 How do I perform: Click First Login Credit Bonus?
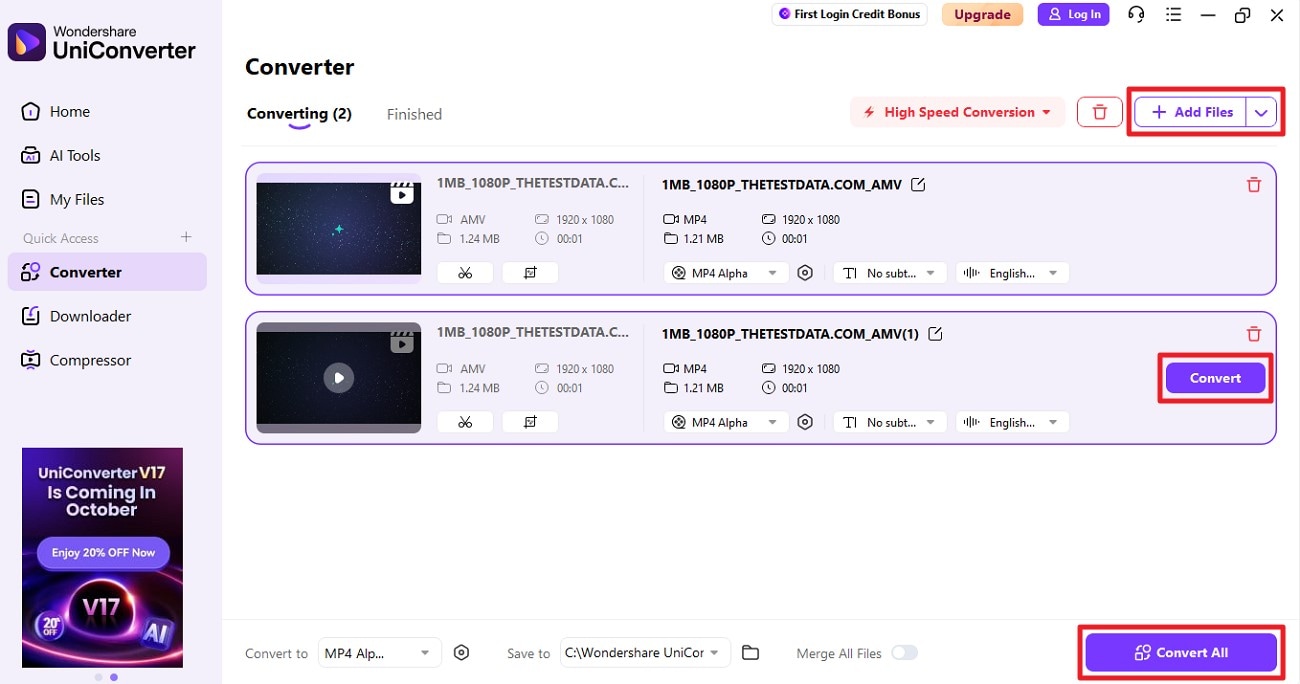(849, 14)
